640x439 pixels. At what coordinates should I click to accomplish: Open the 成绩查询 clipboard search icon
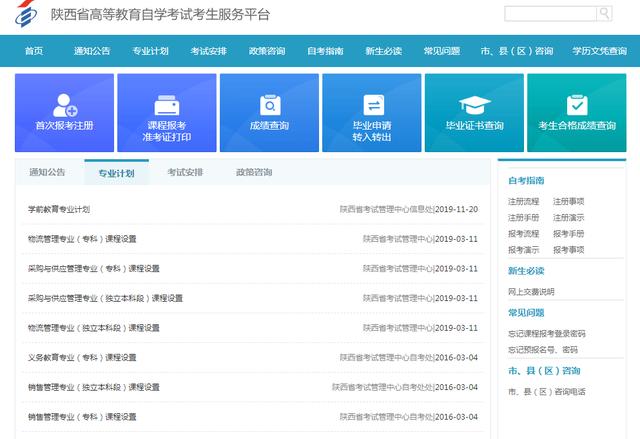[x=270, y=105]
